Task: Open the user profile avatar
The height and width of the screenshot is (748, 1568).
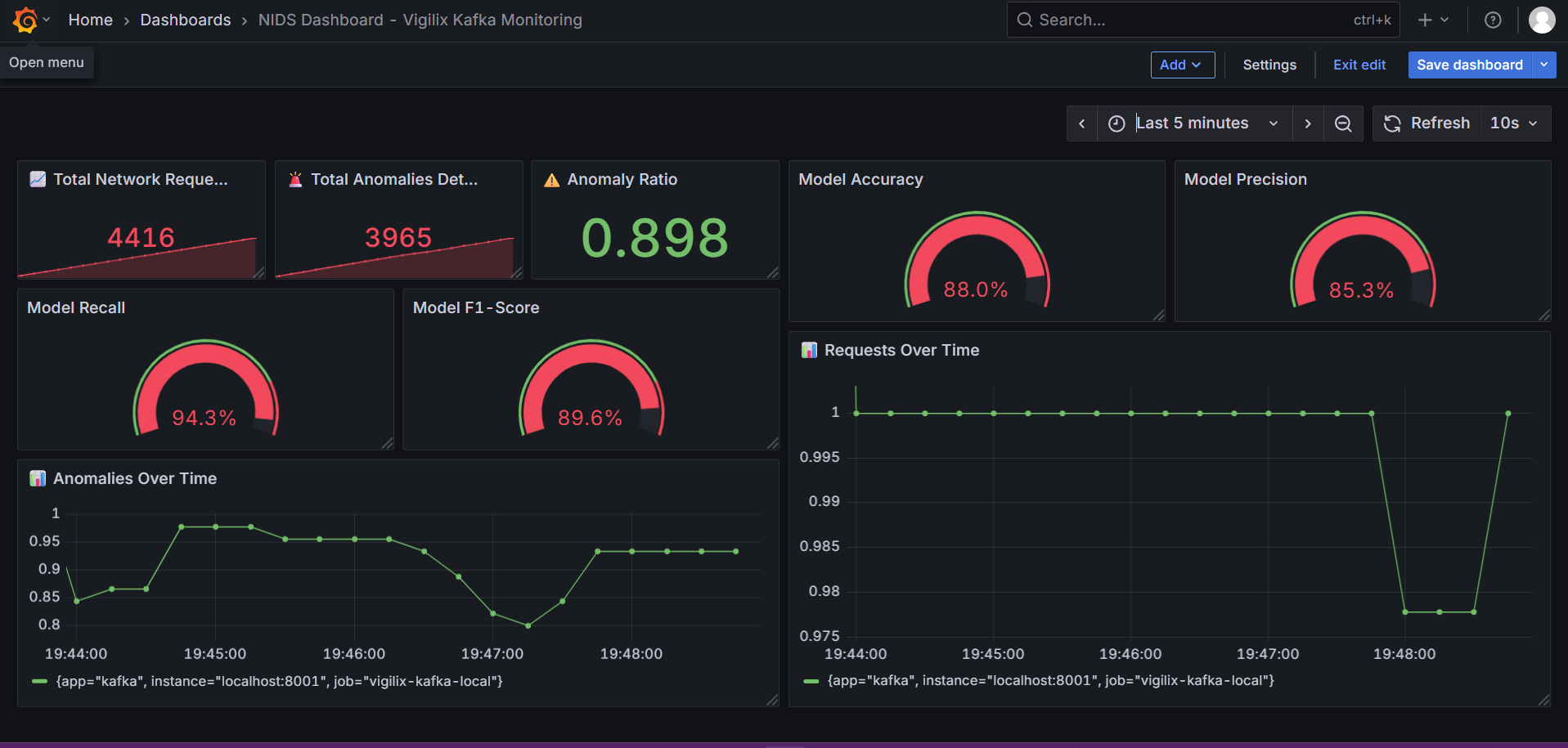Action: tap(1541, 20)
